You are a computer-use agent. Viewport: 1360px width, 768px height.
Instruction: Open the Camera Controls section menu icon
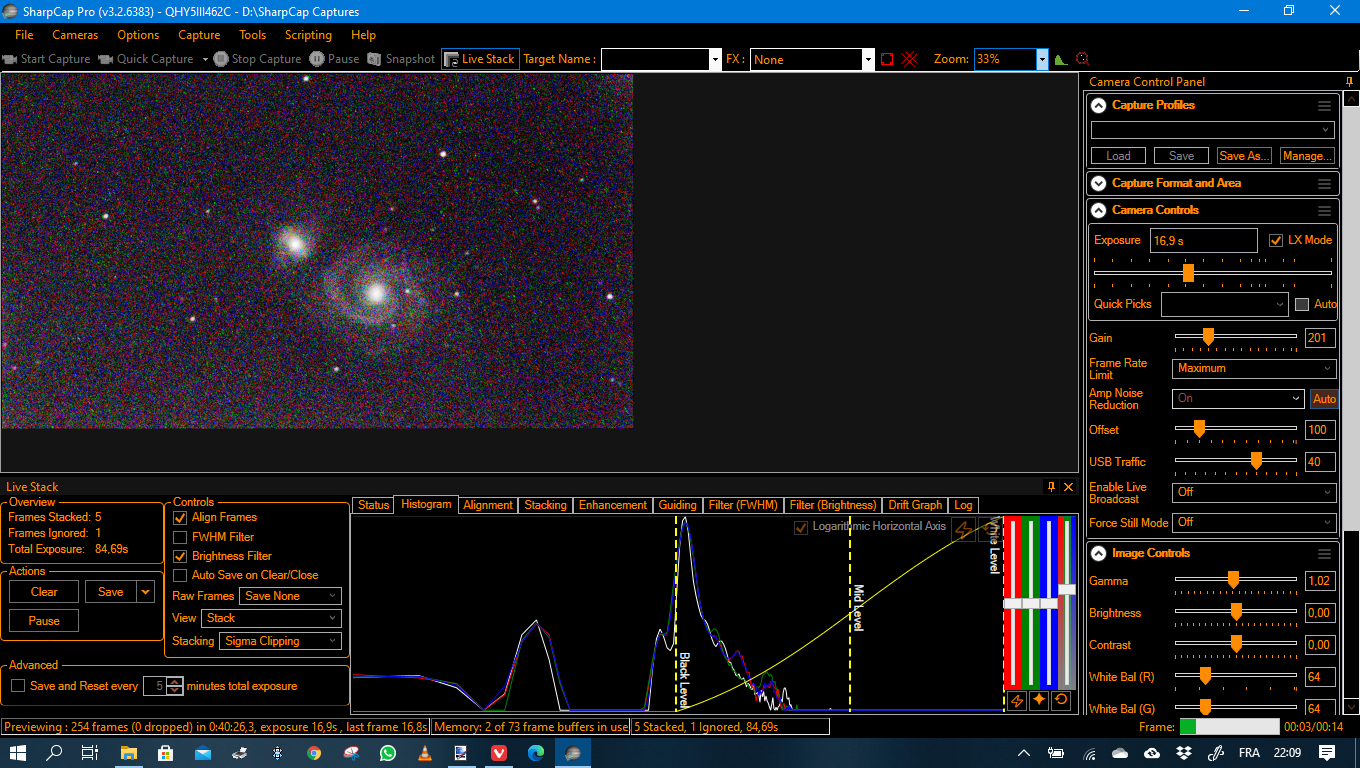pos(1324,211)
